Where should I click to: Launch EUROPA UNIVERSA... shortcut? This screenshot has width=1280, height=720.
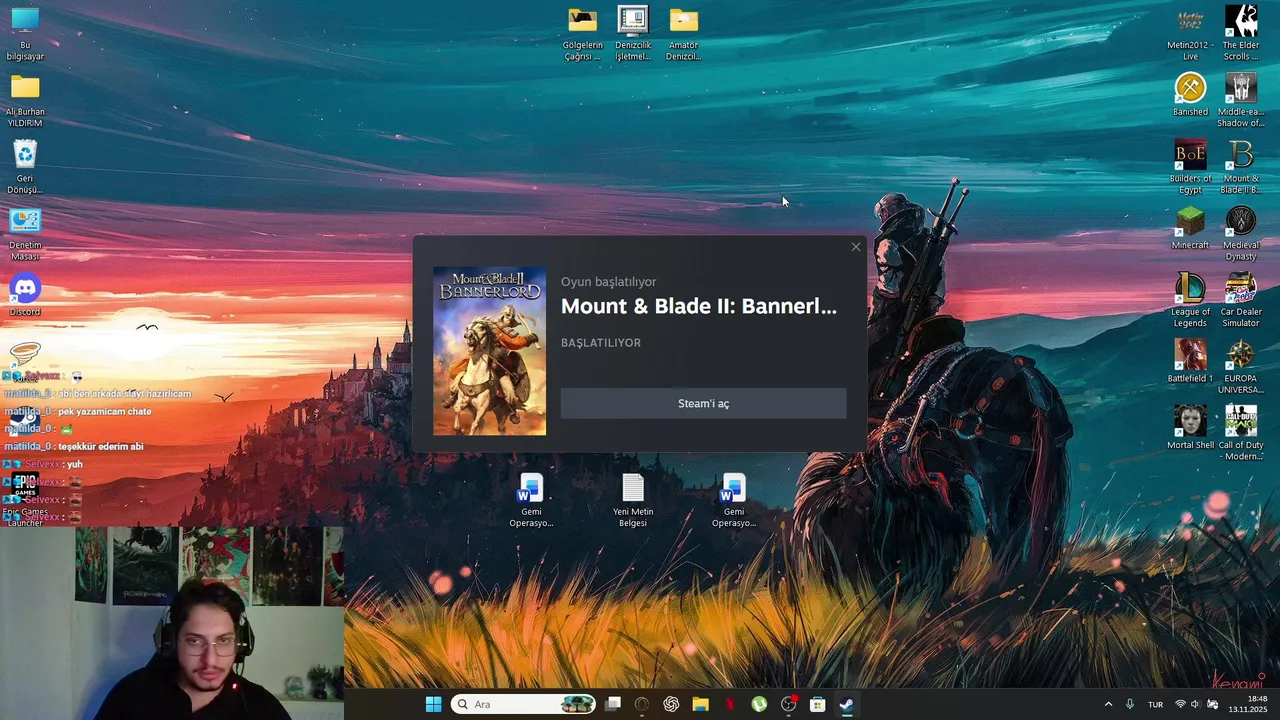pyautogui.click(x=1241, y=367)
